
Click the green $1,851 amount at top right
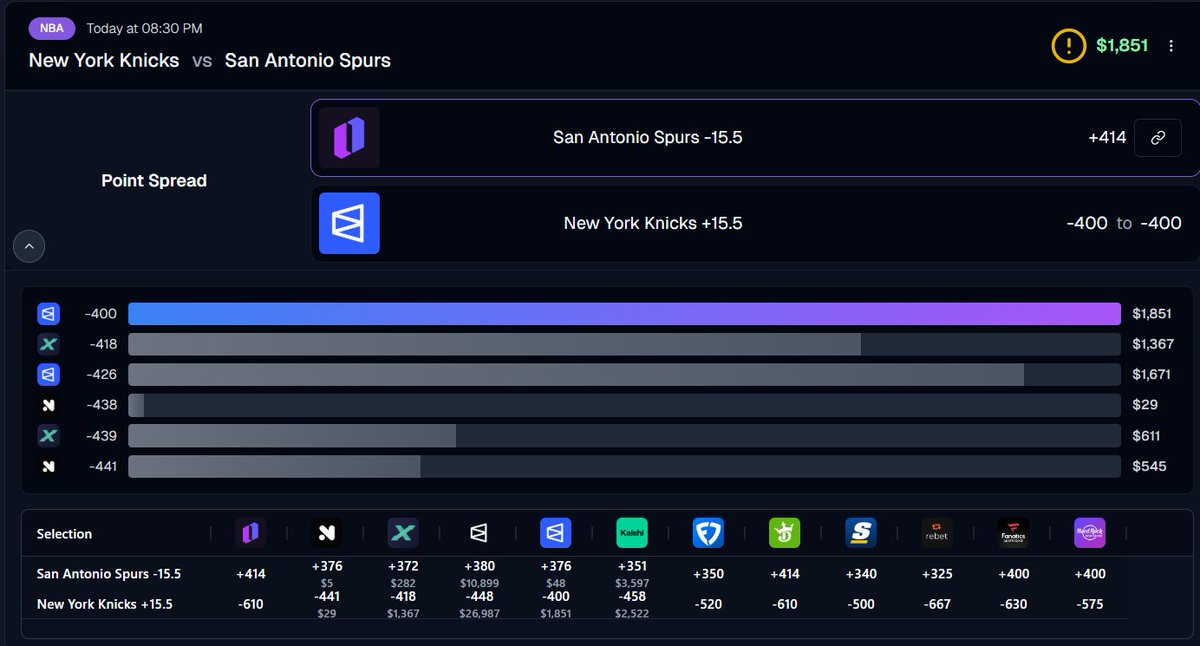pyautogui.click(x=1122, y=46)
